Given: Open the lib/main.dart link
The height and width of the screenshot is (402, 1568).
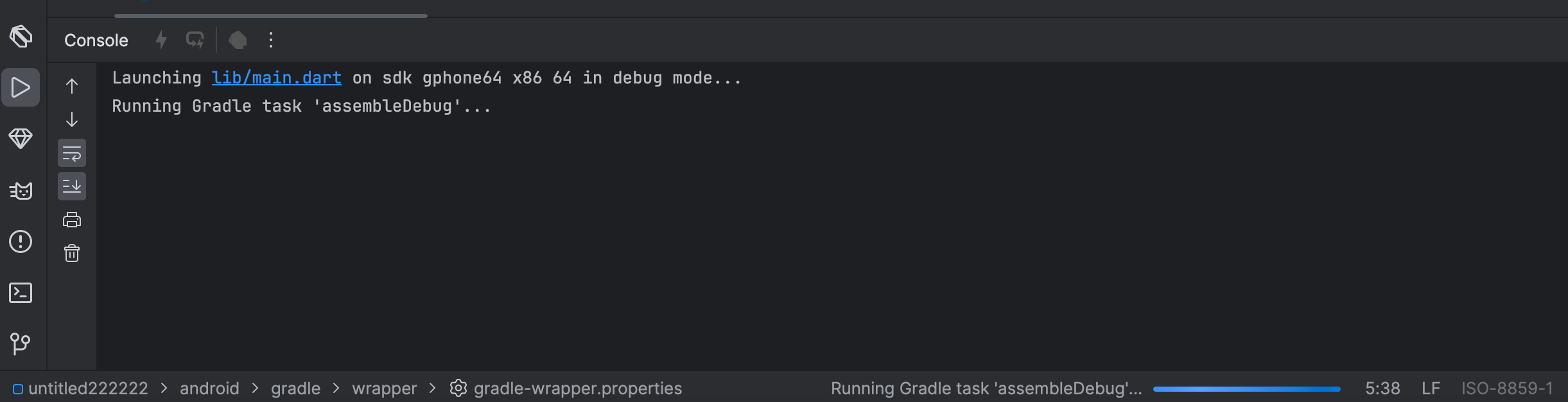Looking at the screenshot, I should click(276, 78).
